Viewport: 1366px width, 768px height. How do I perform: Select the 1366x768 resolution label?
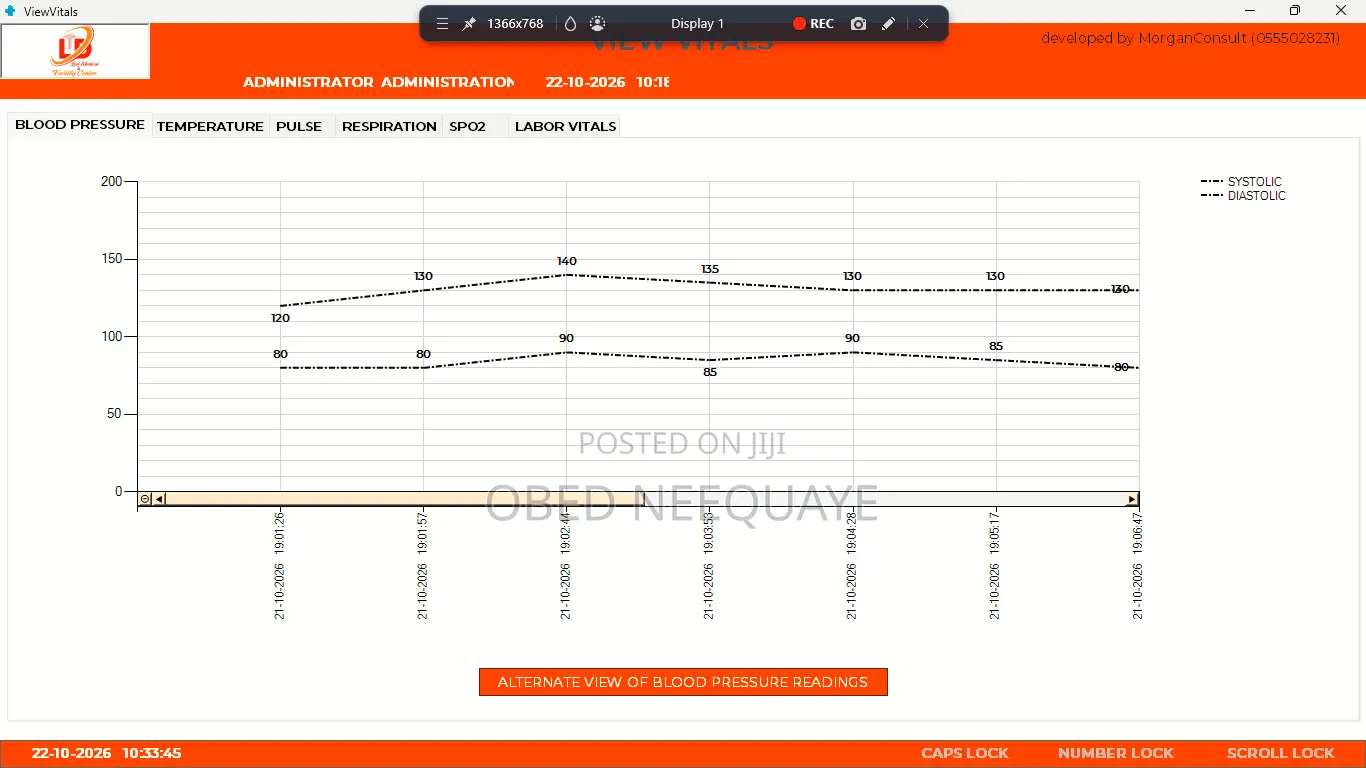tap(515, 23)
